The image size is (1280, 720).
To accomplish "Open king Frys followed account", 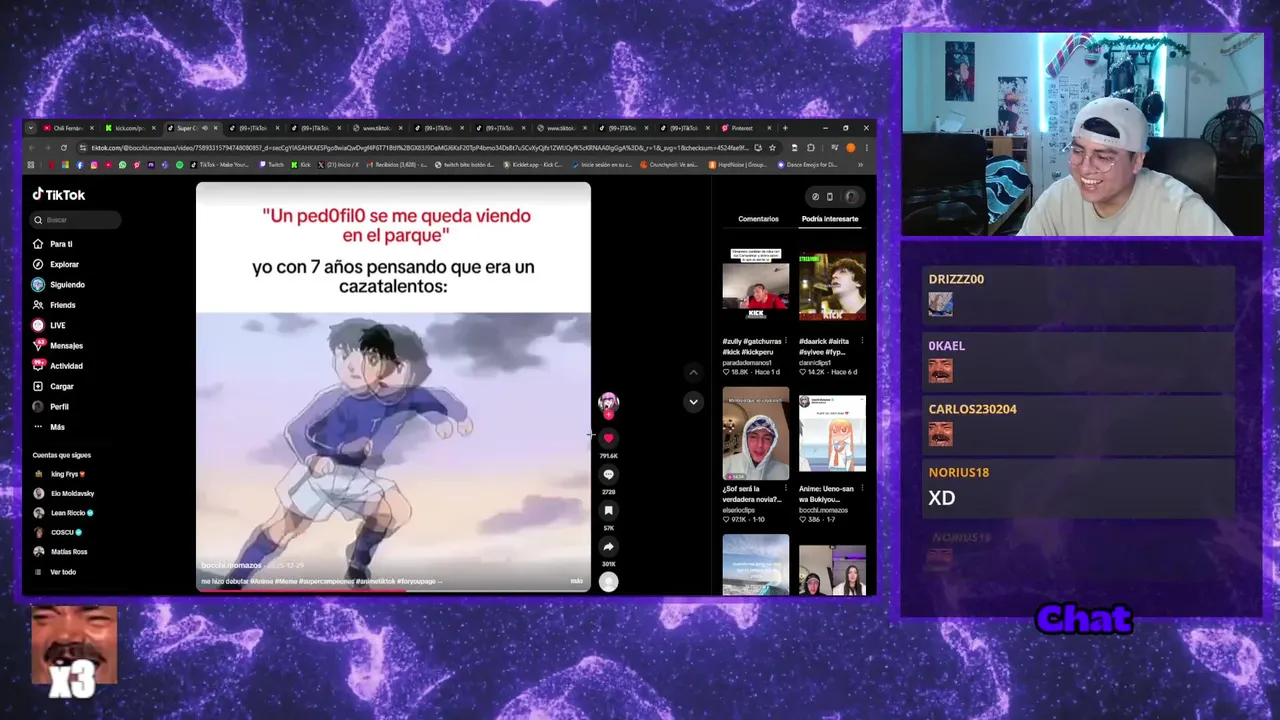I will (60, 474).
